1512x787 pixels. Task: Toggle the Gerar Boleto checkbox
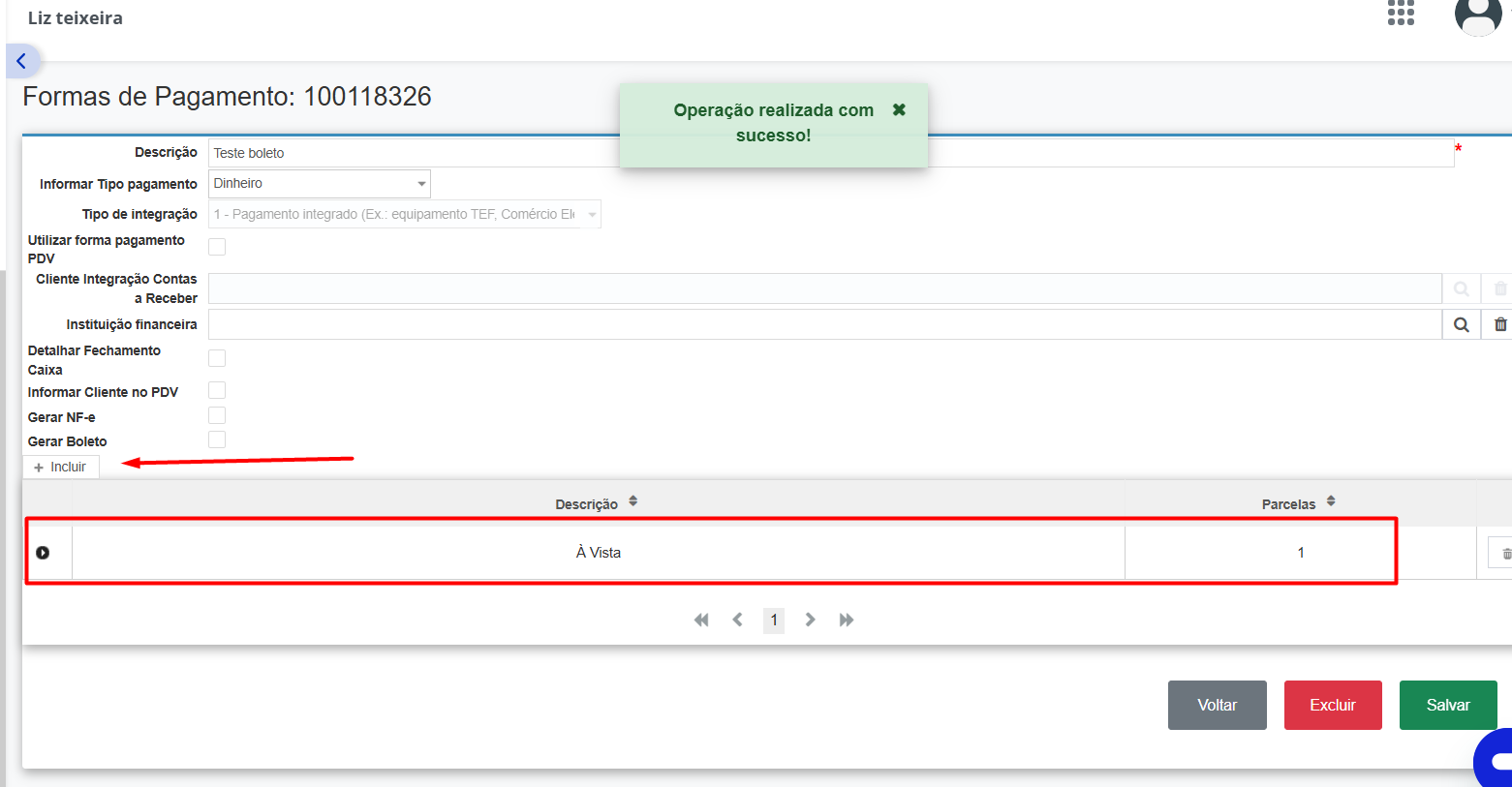(217, 439)
